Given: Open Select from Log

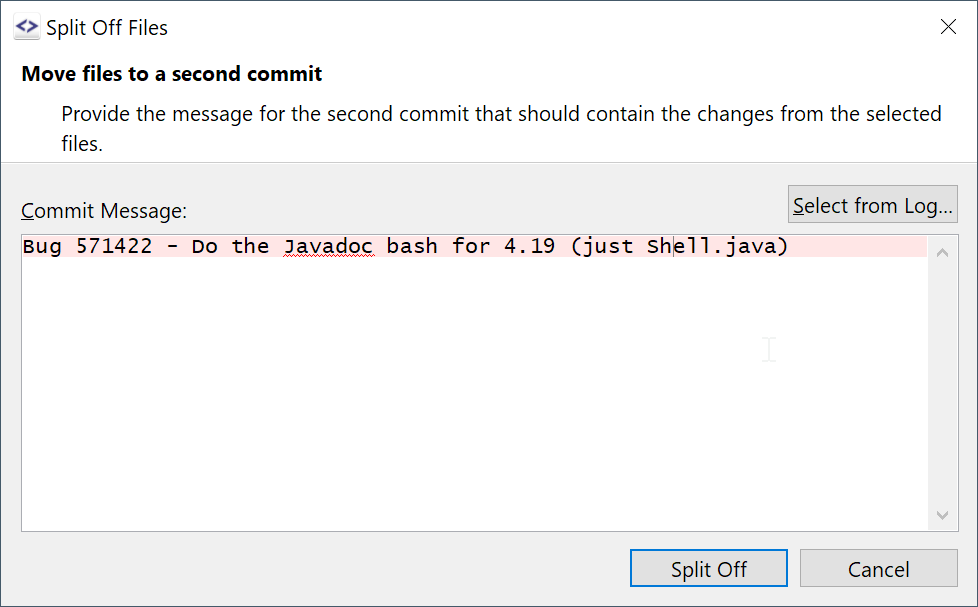Looking at the screenshot, I should tap(872, 205).
